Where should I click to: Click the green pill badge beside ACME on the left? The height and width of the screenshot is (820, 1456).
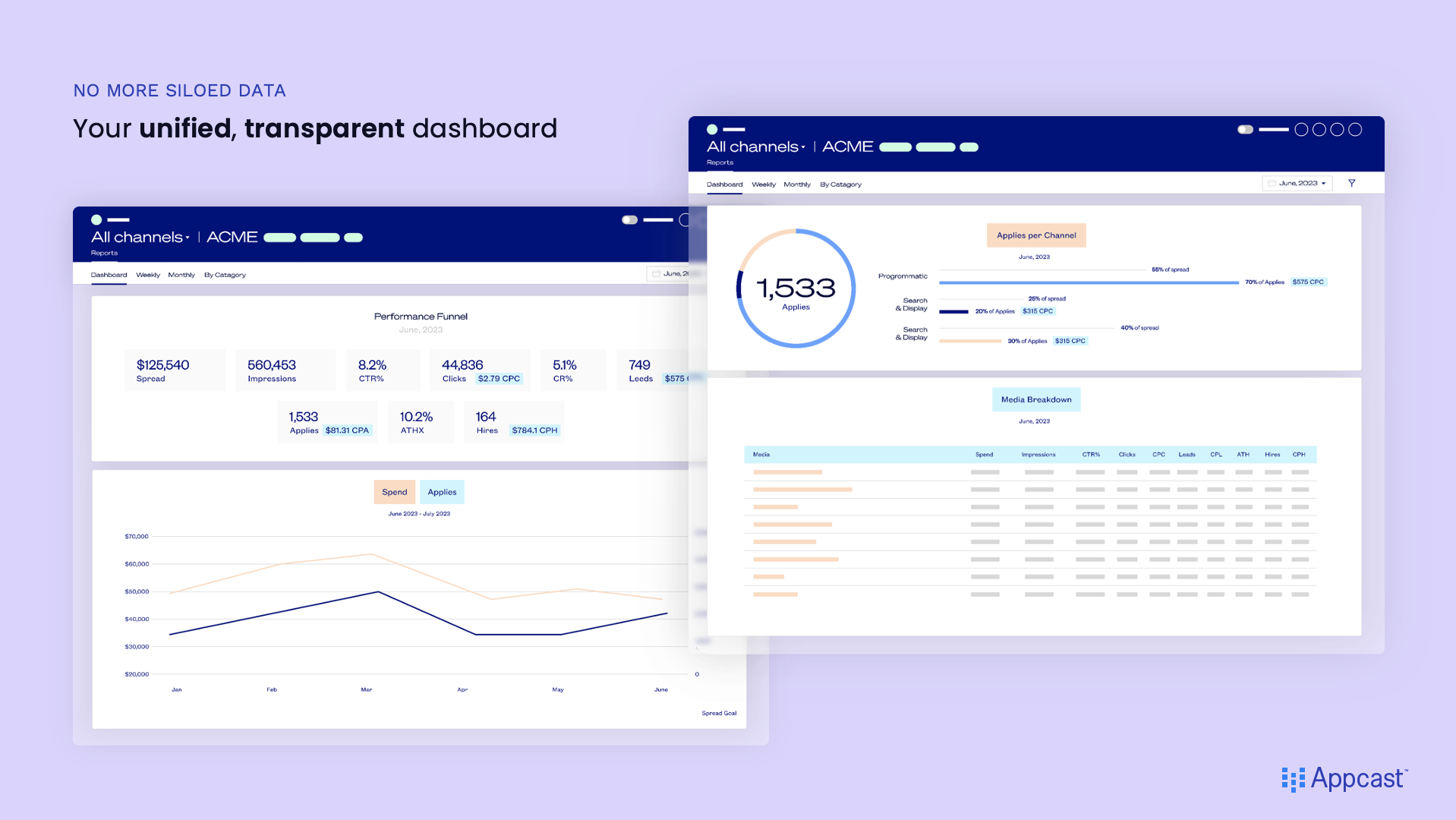tap(279, 237)
